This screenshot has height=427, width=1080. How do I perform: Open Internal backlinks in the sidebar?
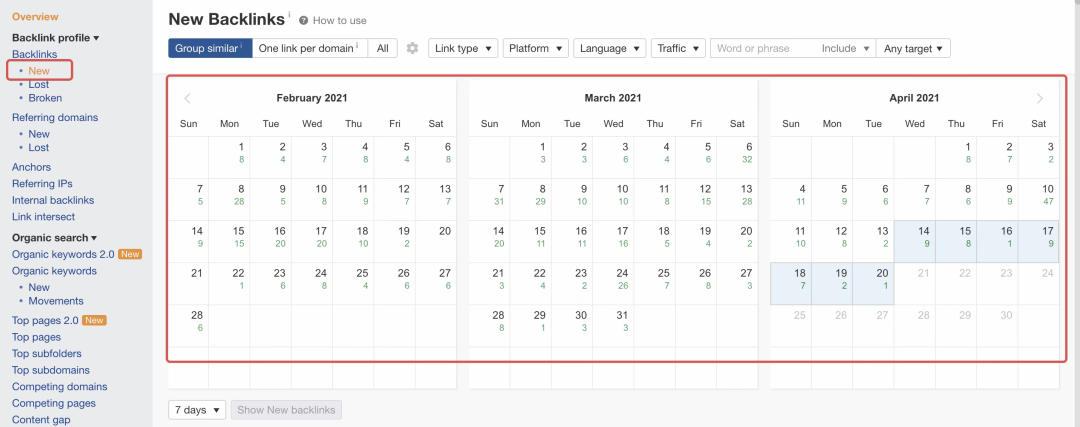[53, 200]
